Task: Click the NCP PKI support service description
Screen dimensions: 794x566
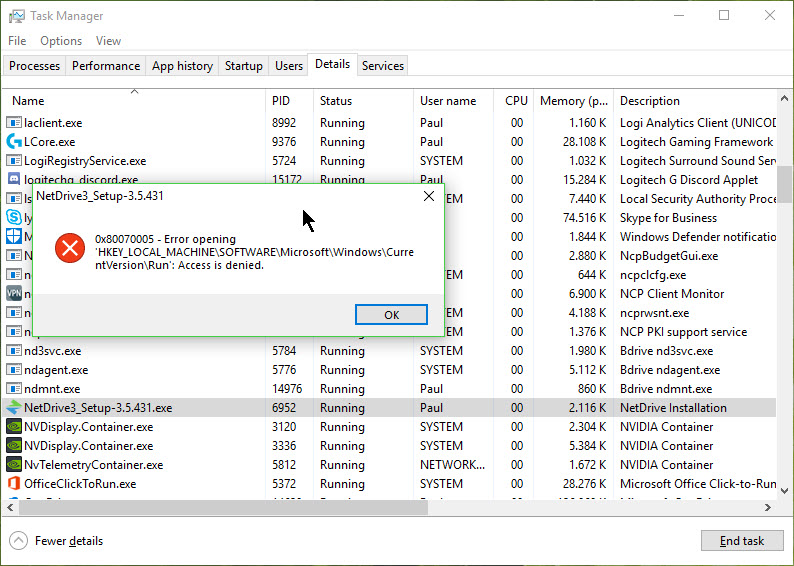Action: coord(684,332)
